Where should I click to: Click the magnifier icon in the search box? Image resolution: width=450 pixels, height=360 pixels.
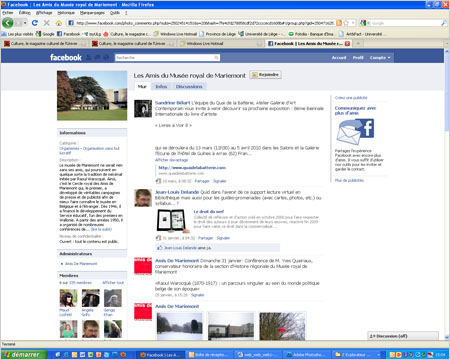444,23
